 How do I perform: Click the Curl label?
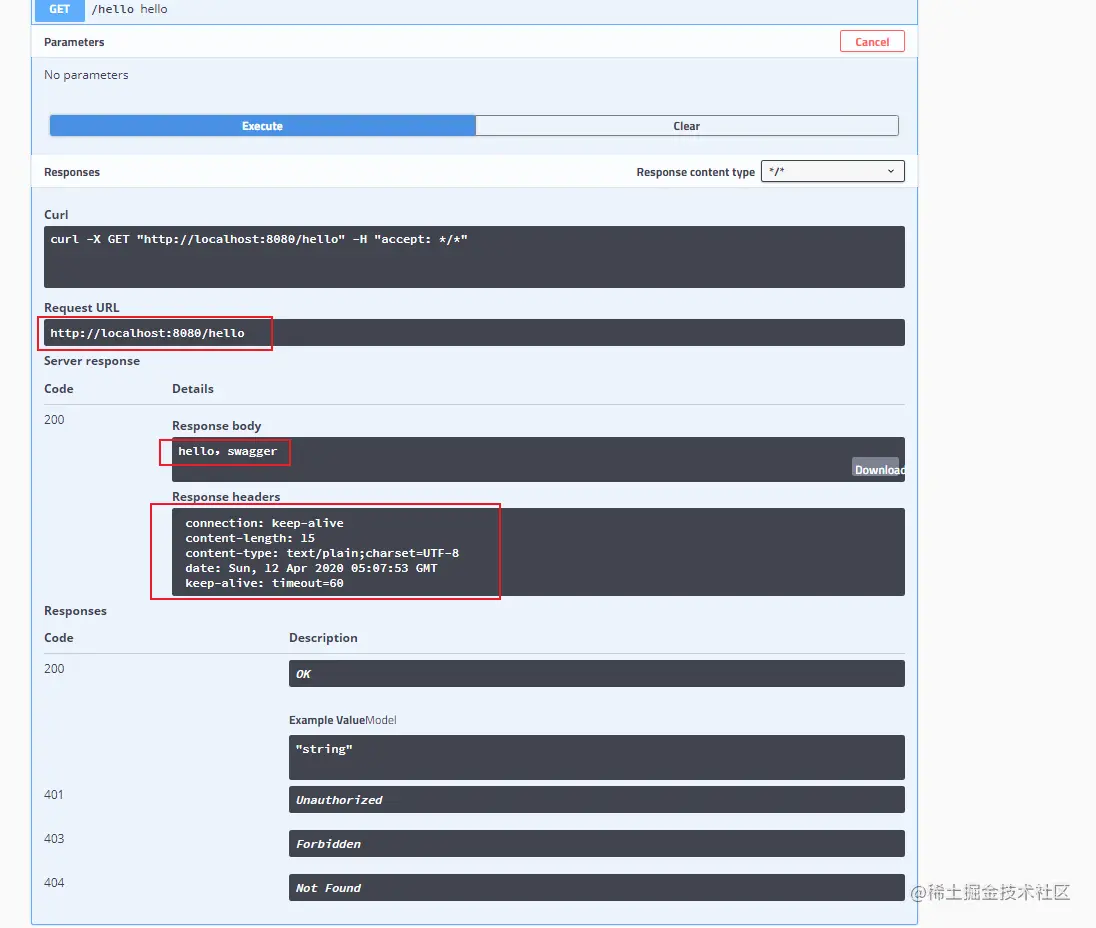[x=56, y=215]
